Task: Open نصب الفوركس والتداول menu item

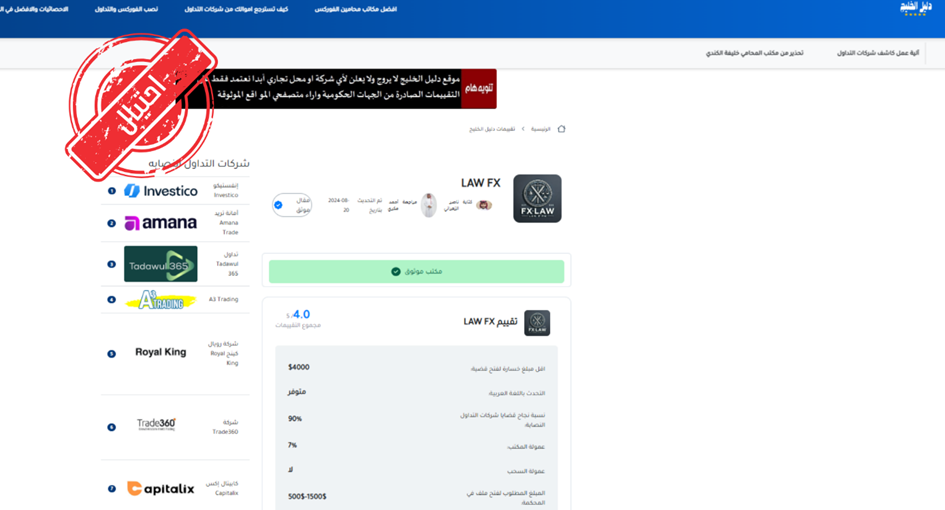Action: click(x=126, y=9)
